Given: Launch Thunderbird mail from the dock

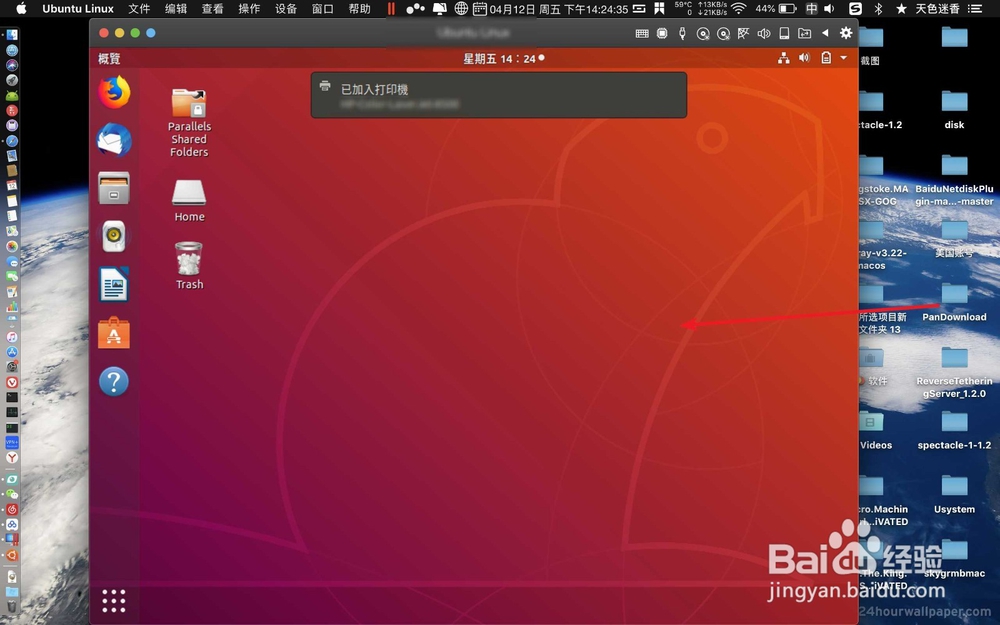Looking at the screenshot, I should coord(114,140).
